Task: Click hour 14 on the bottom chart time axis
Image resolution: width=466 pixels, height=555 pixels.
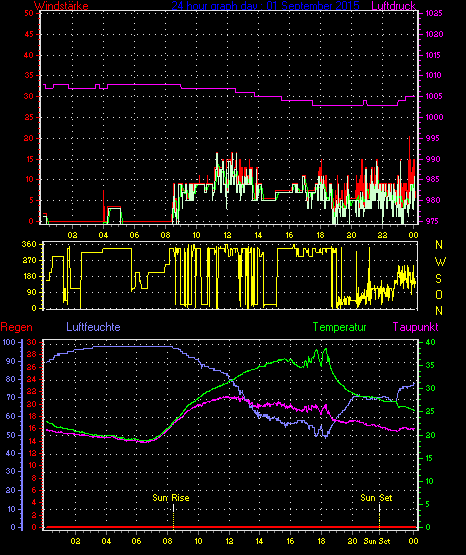Action: coord(259,541)
